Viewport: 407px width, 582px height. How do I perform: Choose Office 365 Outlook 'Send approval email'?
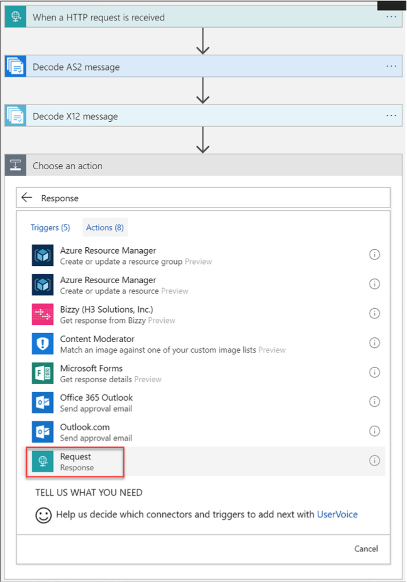tap(96, 409)
